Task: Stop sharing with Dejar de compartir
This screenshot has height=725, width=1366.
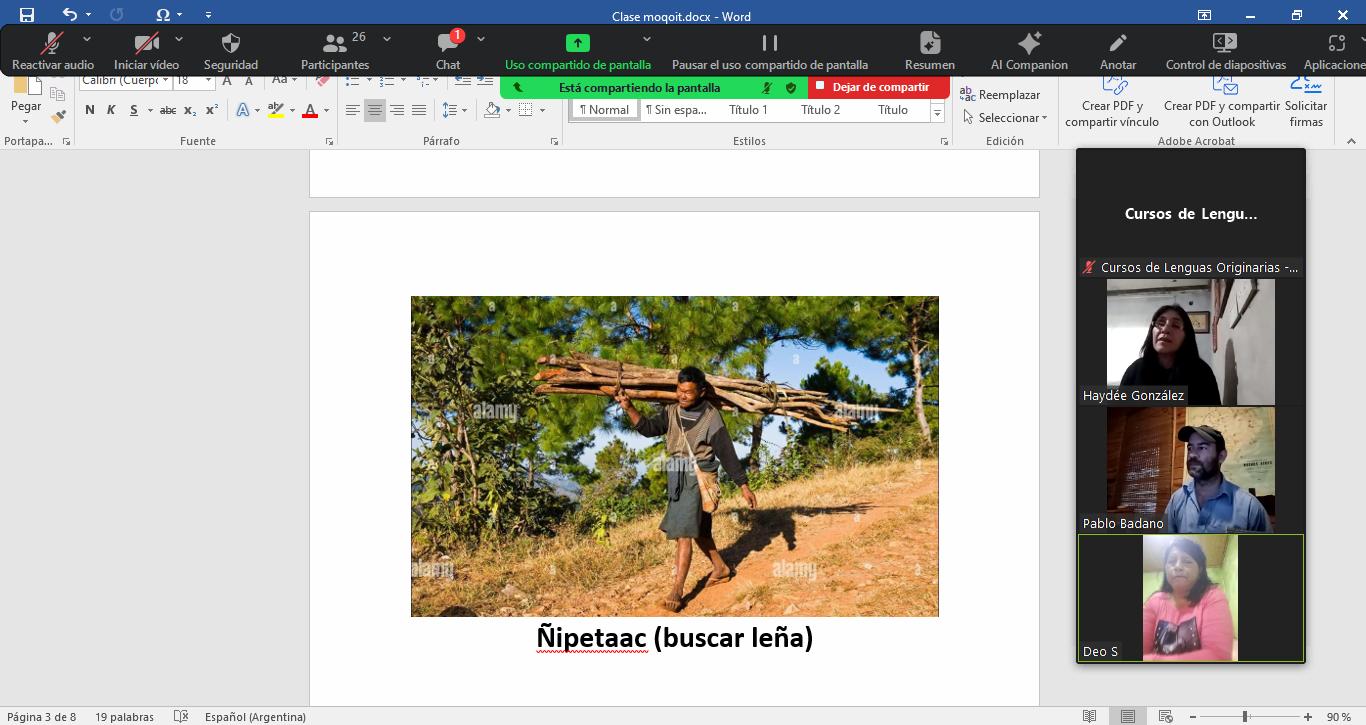Action: [879, 87]
